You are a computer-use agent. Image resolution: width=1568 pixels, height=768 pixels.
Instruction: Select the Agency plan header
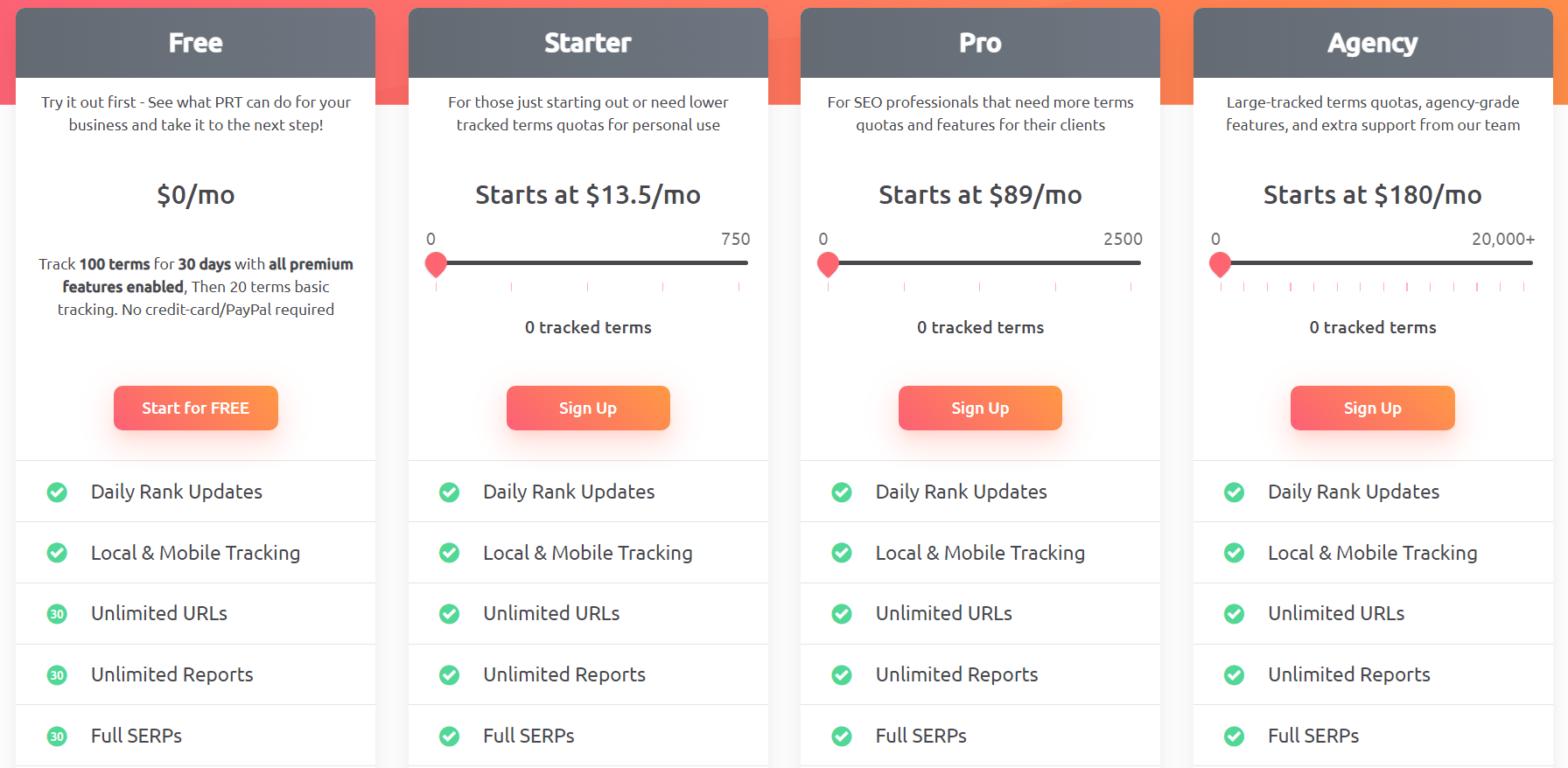[x=1372, y=42]
